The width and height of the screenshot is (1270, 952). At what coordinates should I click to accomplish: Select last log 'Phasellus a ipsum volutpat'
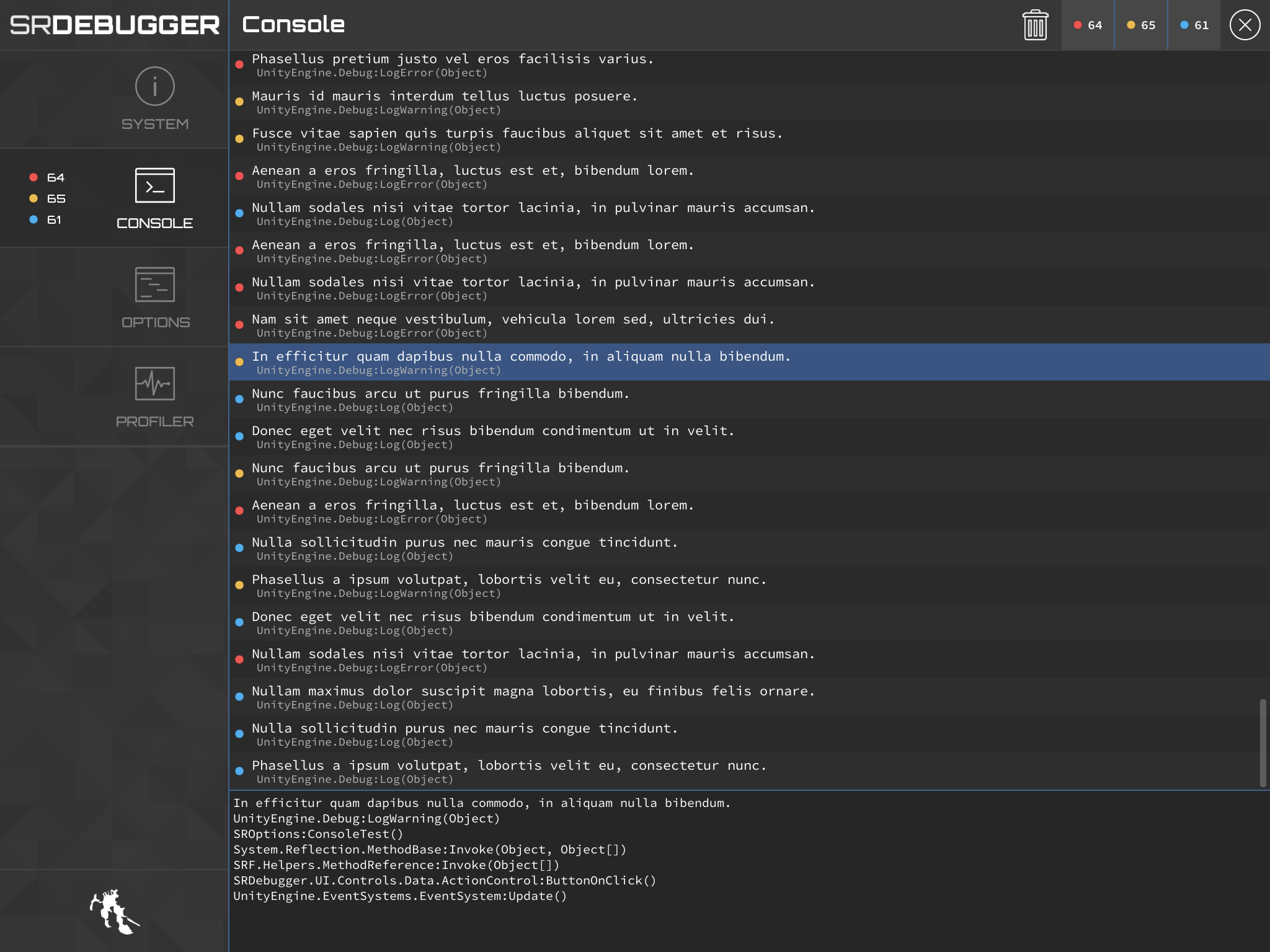[749, 771]
